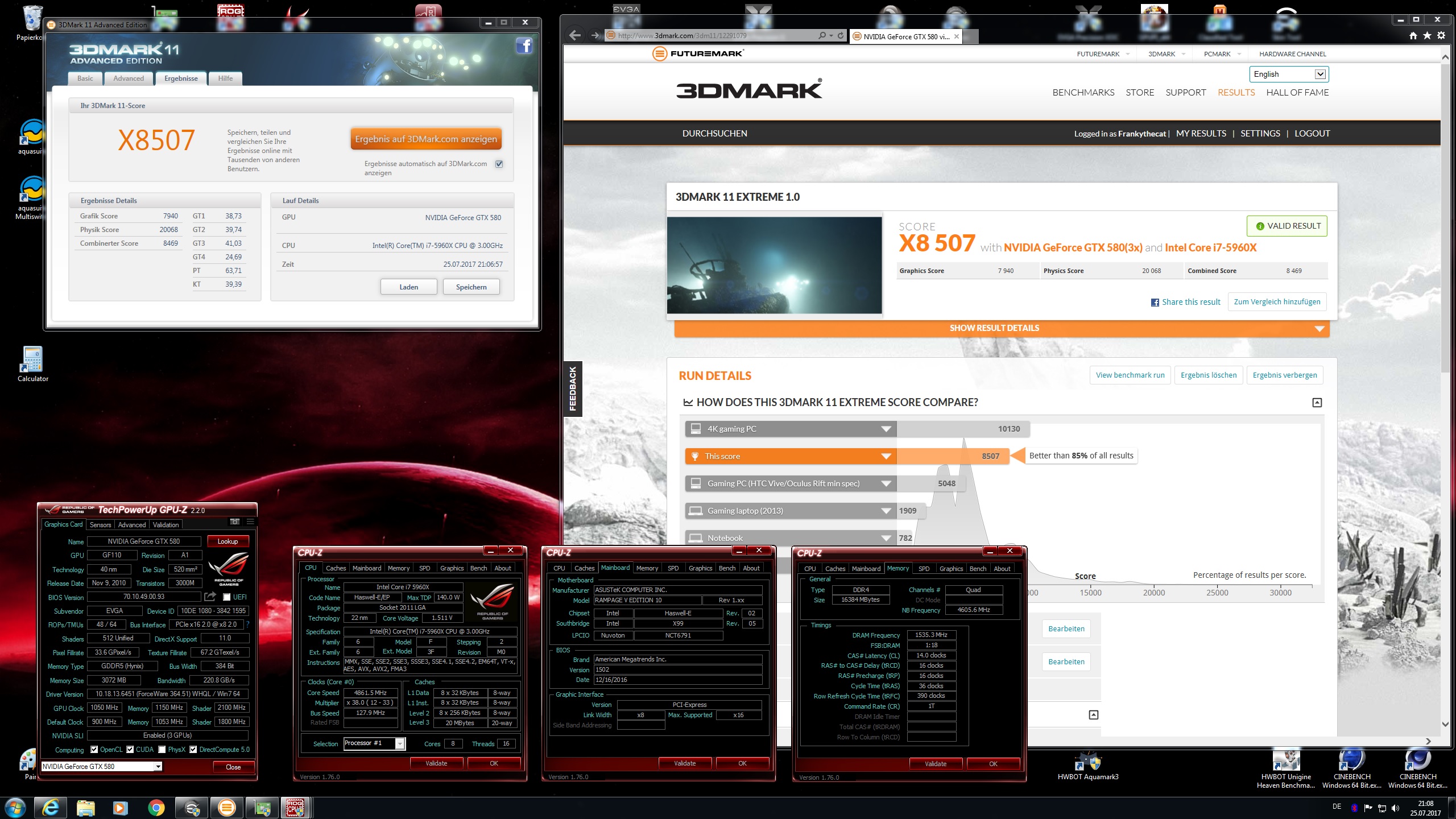Viewport: 1456px width, 819px height.
Task: Click View benchmark run button
Action: pos(1130,375)
